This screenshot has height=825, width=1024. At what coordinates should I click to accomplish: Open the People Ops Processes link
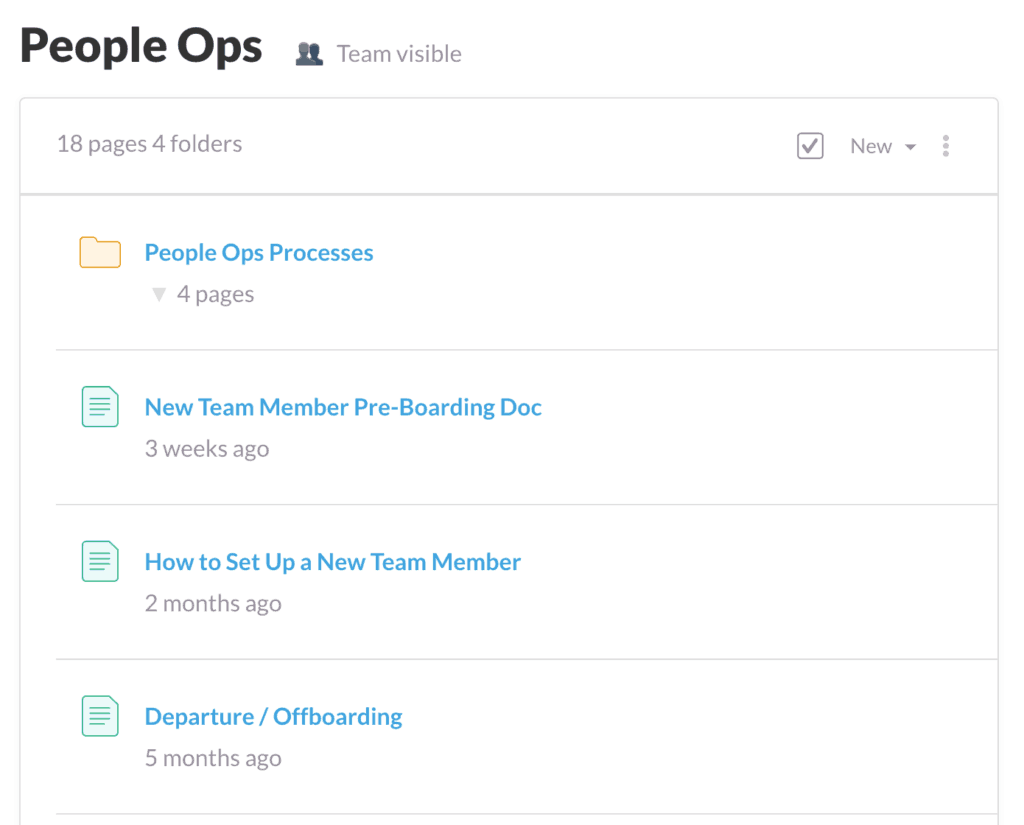[259, 253]
